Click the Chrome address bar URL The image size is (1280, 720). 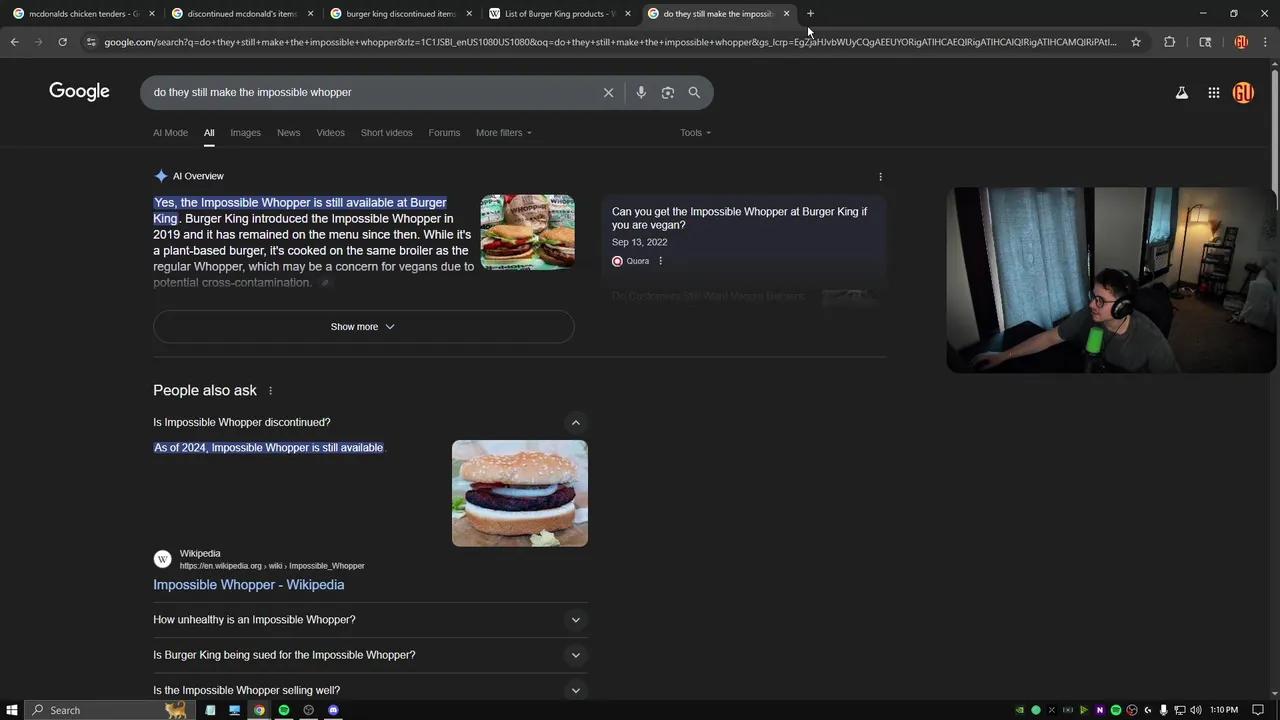[x=610, y=42]
